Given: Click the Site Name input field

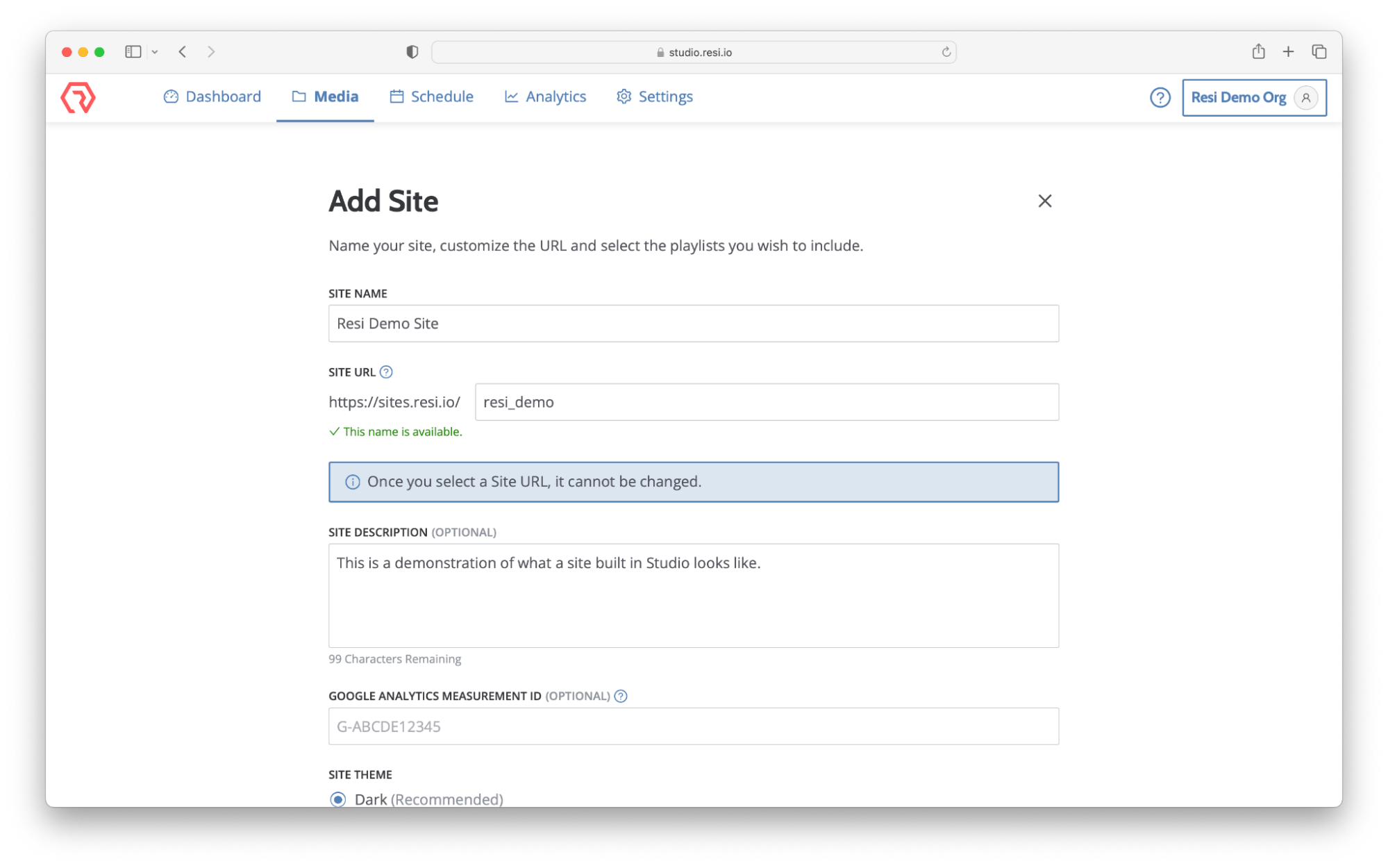Looking at the screenshot, I should click(694, 323).
